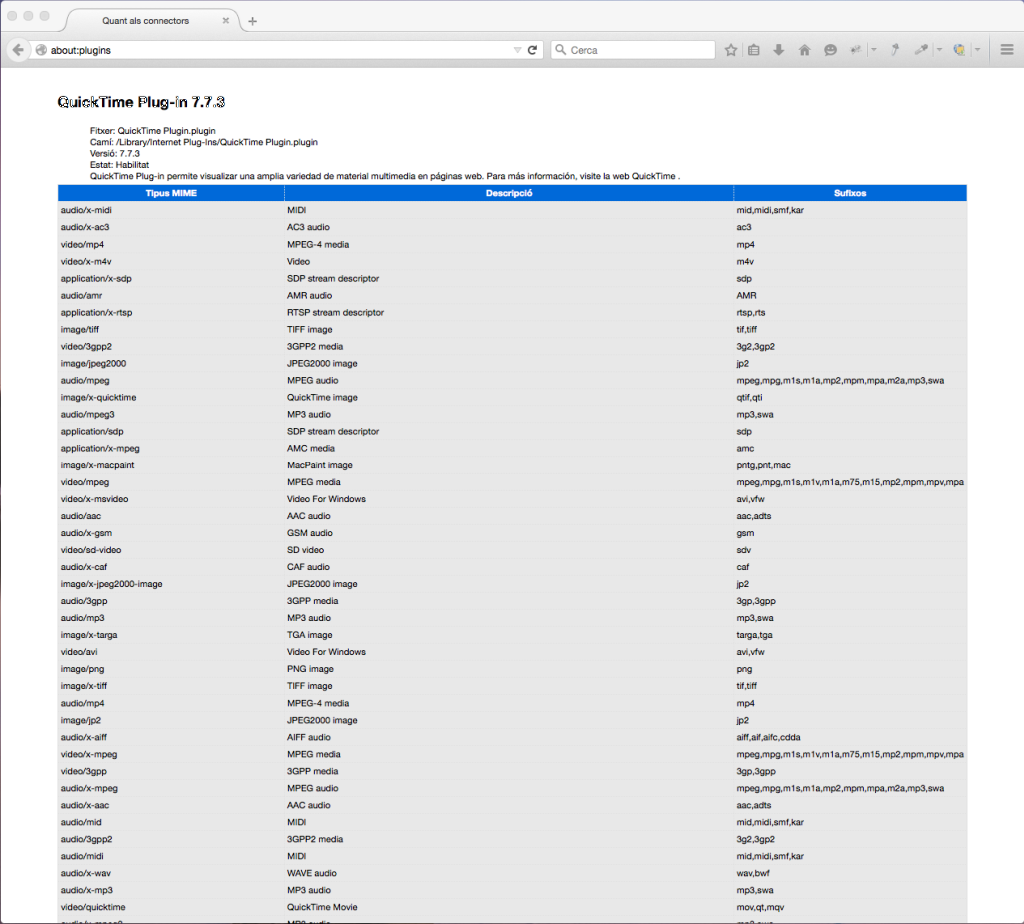Image resolution: width=1024 pixels, height=924 pixels.
Task: Show bookmarks list icon
Action: pos(754,50)
